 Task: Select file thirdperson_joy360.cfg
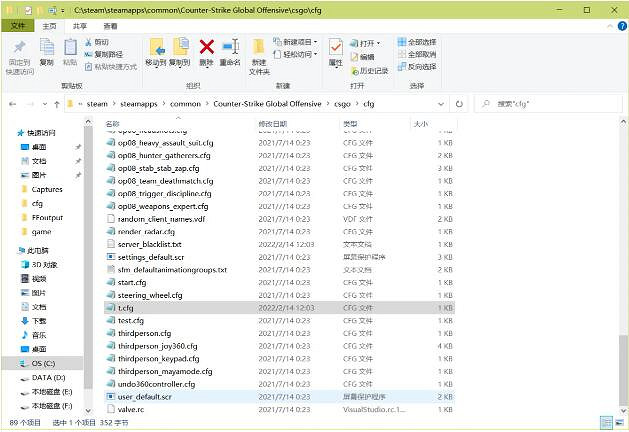point(280,346)
